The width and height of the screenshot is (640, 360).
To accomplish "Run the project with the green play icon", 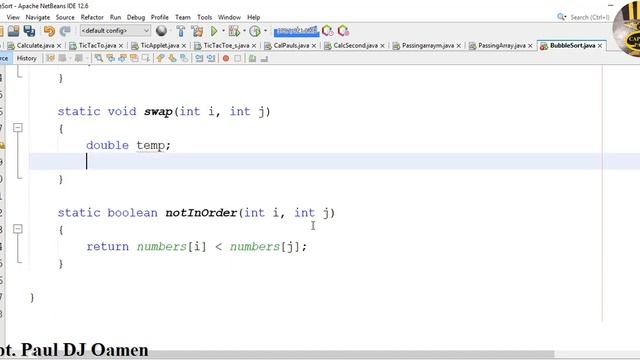I will pos(213,31).
